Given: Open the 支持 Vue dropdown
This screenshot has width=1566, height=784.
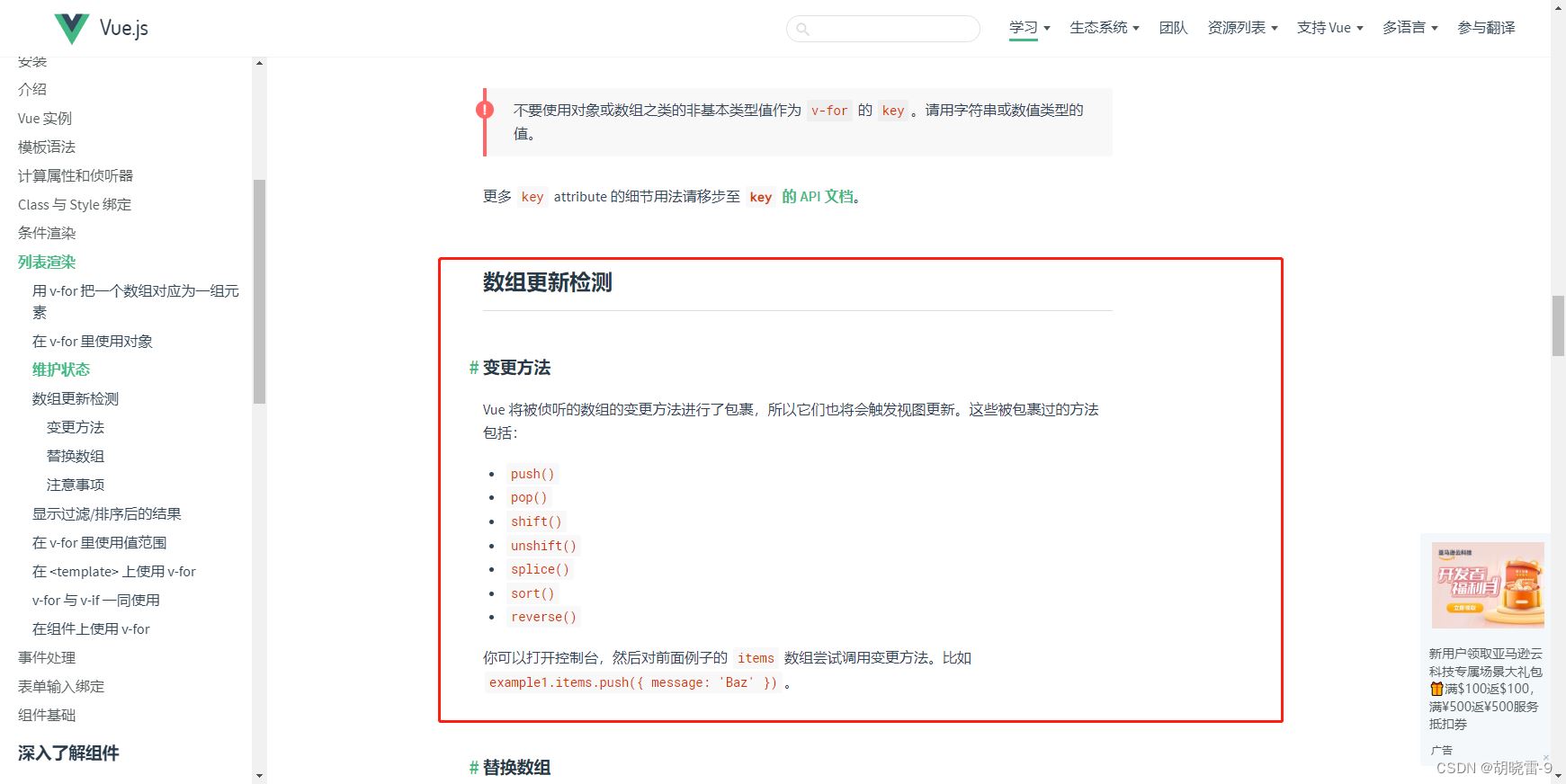Looking at the screenshot, I should tap(1330, 28).
